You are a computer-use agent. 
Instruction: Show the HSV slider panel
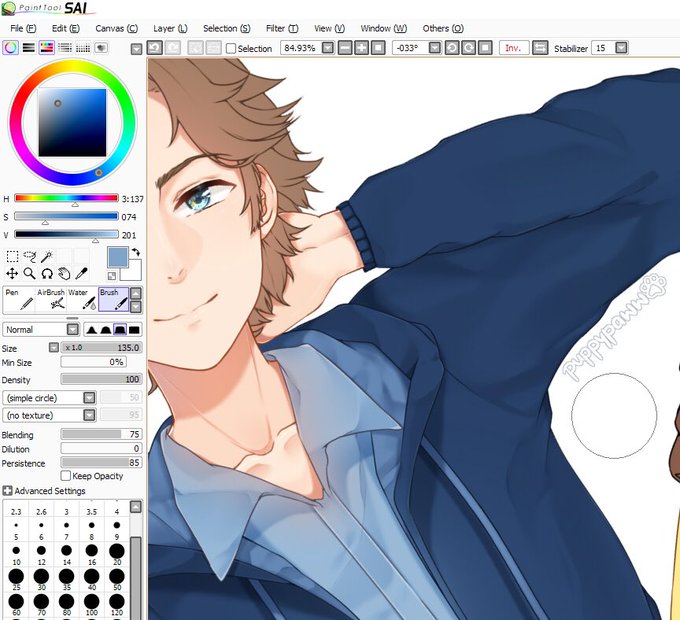47,48
